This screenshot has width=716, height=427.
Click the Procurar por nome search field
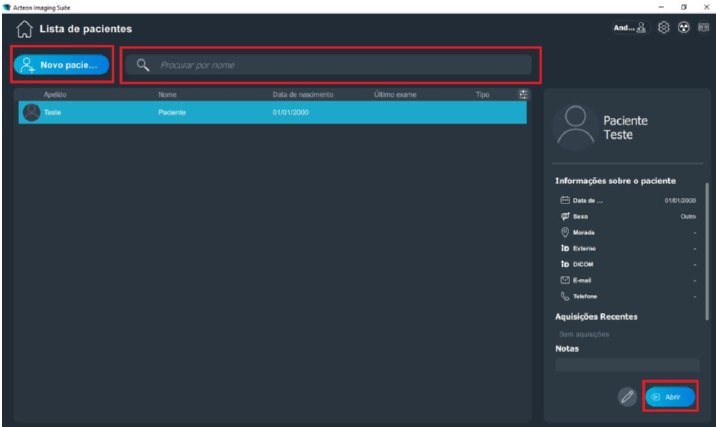click(x=340, y=65)
